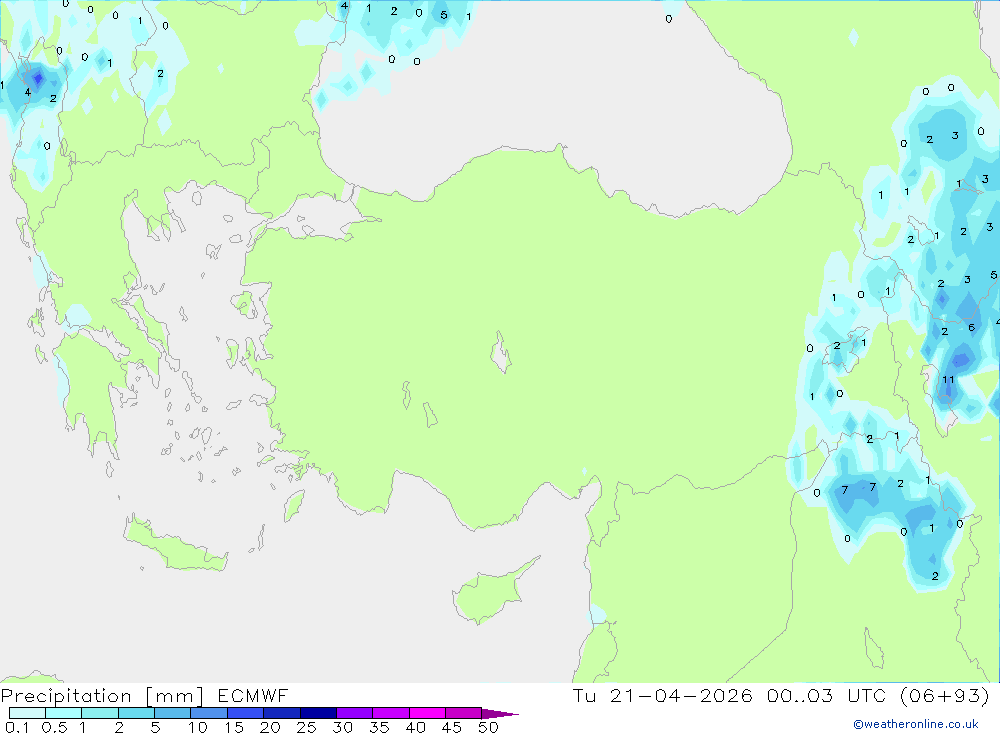The image size is (1000, 733).
Task: Select the '35' legend scale label
Action: point(379,727)
